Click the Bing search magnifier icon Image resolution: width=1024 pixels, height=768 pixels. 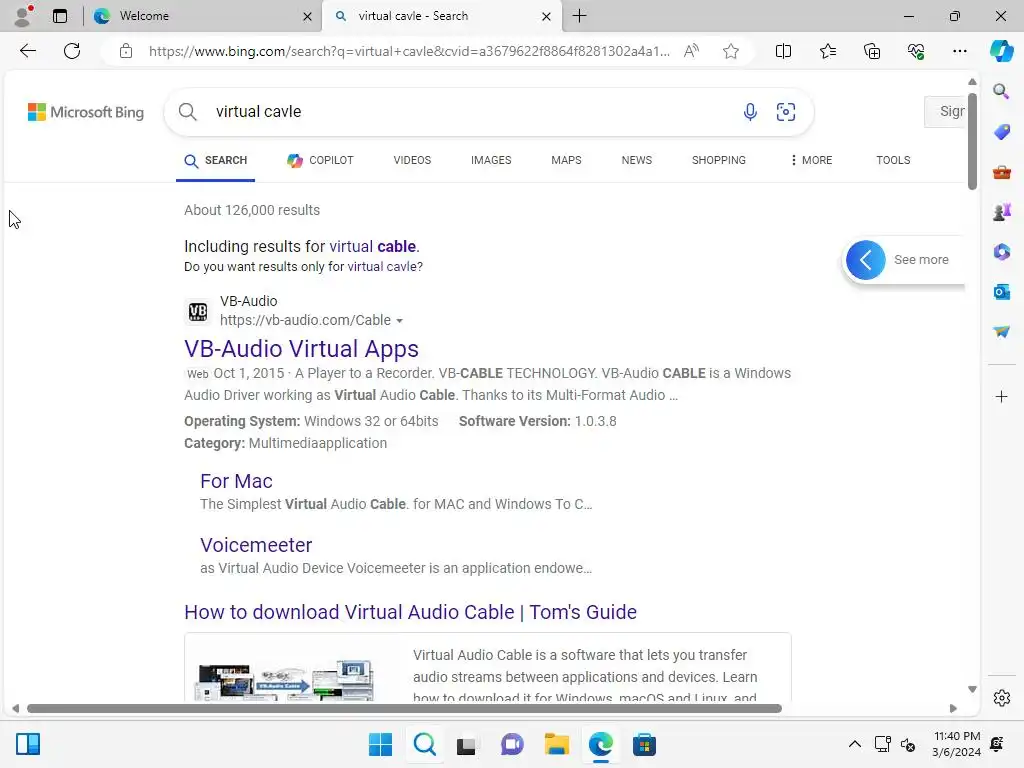point(187,112)
